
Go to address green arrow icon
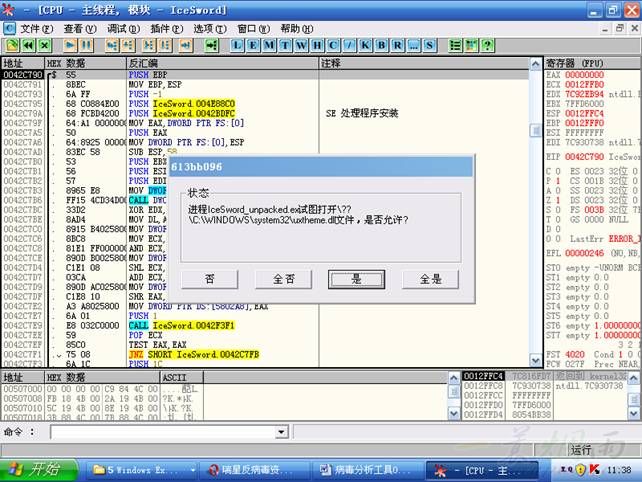pos(211,45)
